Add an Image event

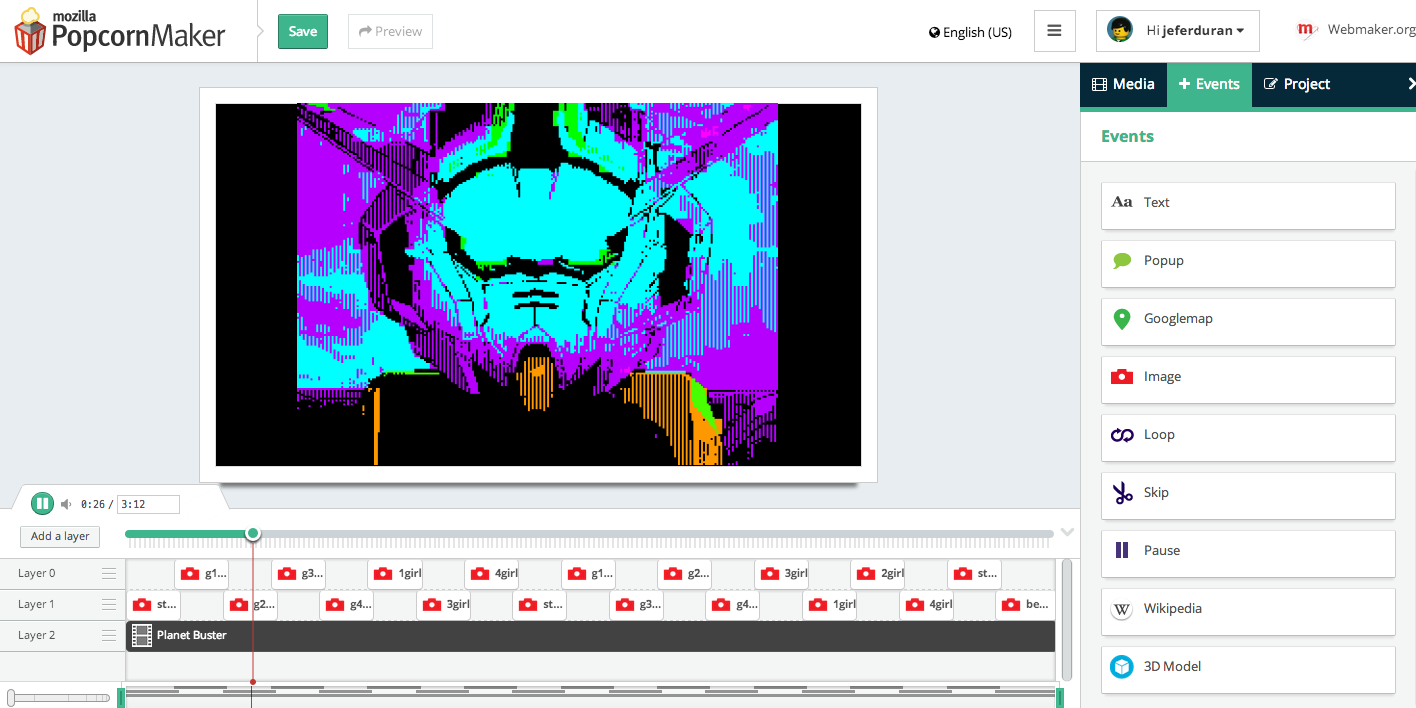pos(1248,379)
